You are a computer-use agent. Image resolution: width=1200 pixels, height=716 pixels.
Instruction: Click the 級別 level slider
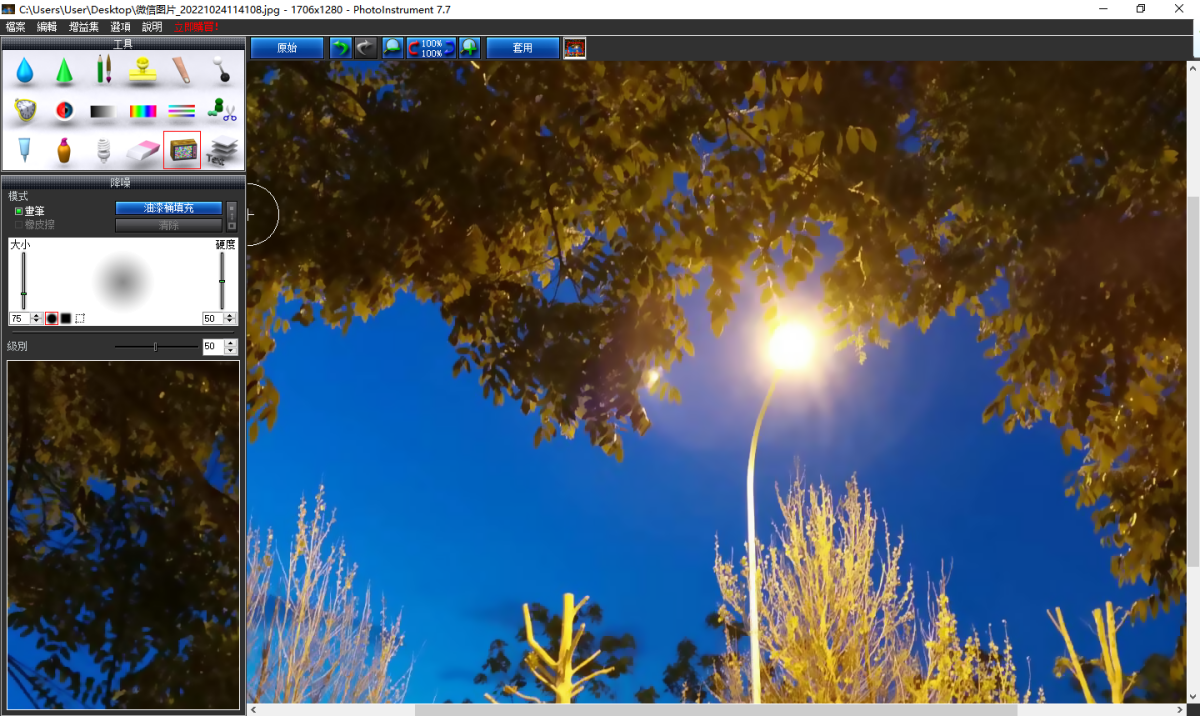(155, 347)
